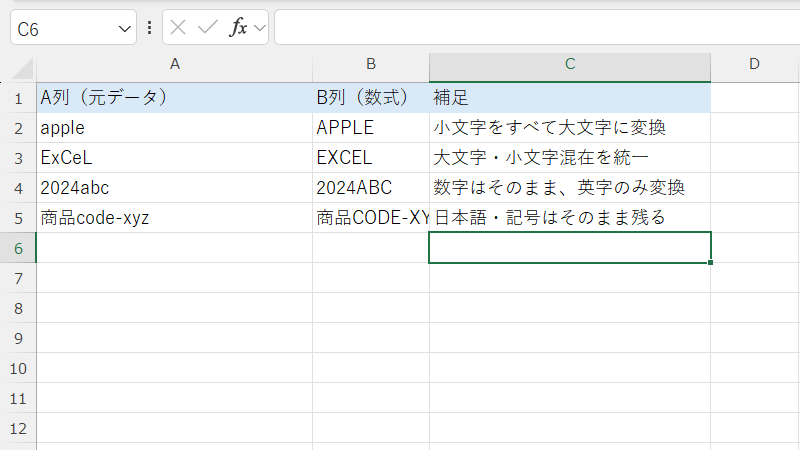This screenshot has width=800, height=450.
Task: Select row 4 header
Action: [x=18, y=188]
